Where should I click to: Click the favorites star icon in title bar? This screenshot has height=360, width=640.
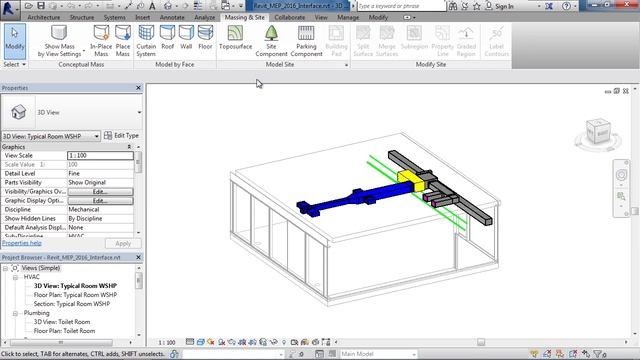(x=476, y=6)
